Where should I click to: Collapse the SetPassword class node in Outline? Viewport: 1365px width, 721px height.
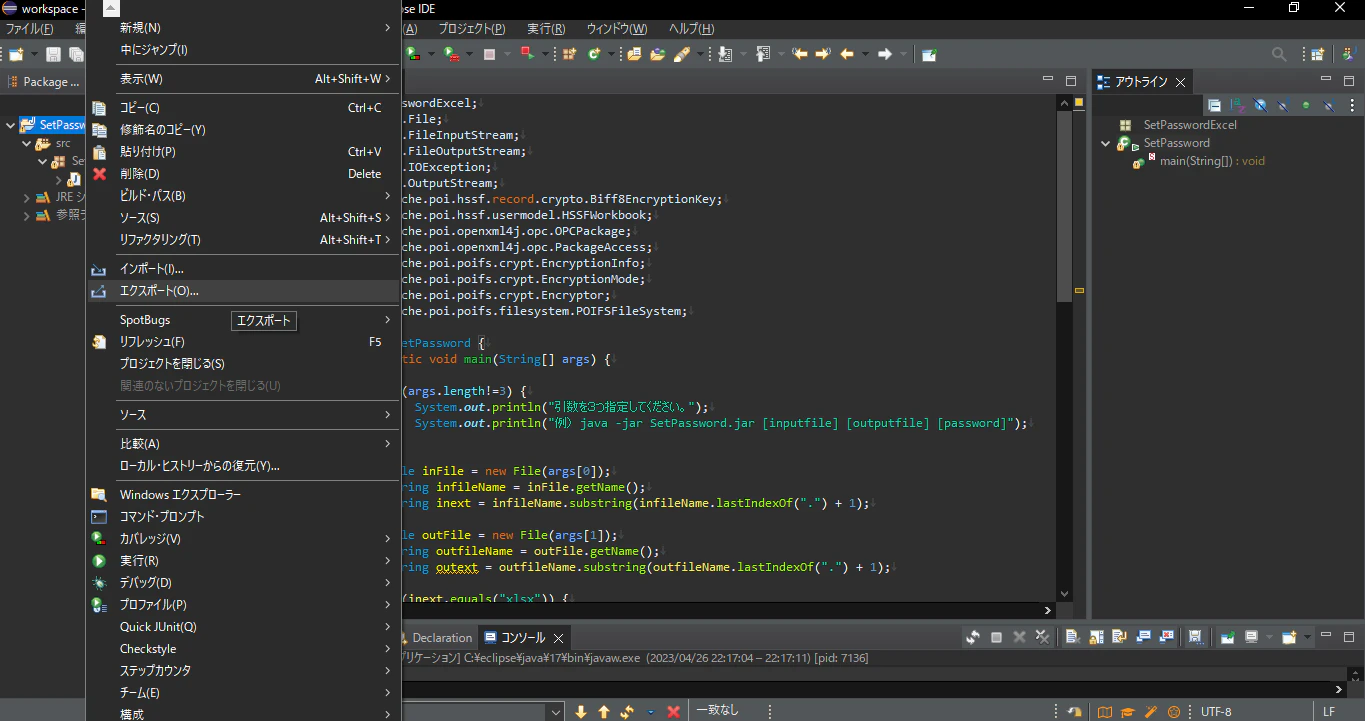[1105, 143]
